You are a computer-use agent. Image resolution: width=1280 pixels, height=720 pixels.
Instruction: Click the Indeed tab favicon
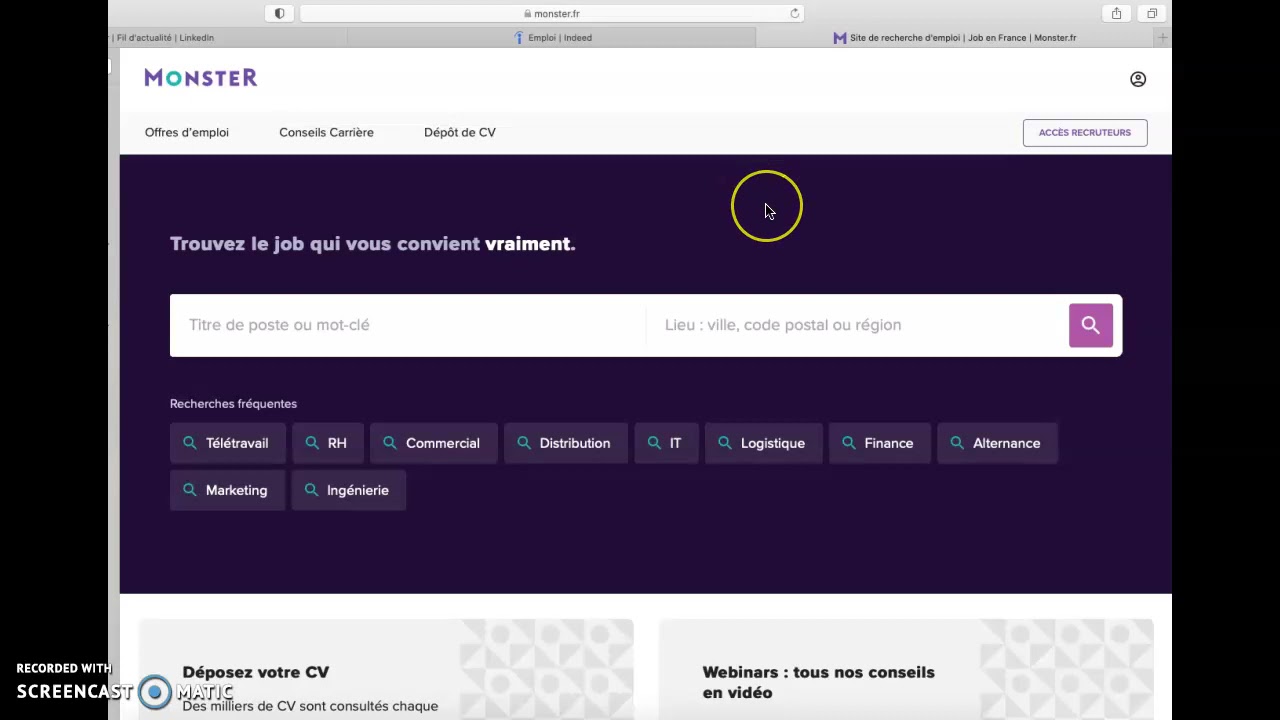click(x=519, y=38)
